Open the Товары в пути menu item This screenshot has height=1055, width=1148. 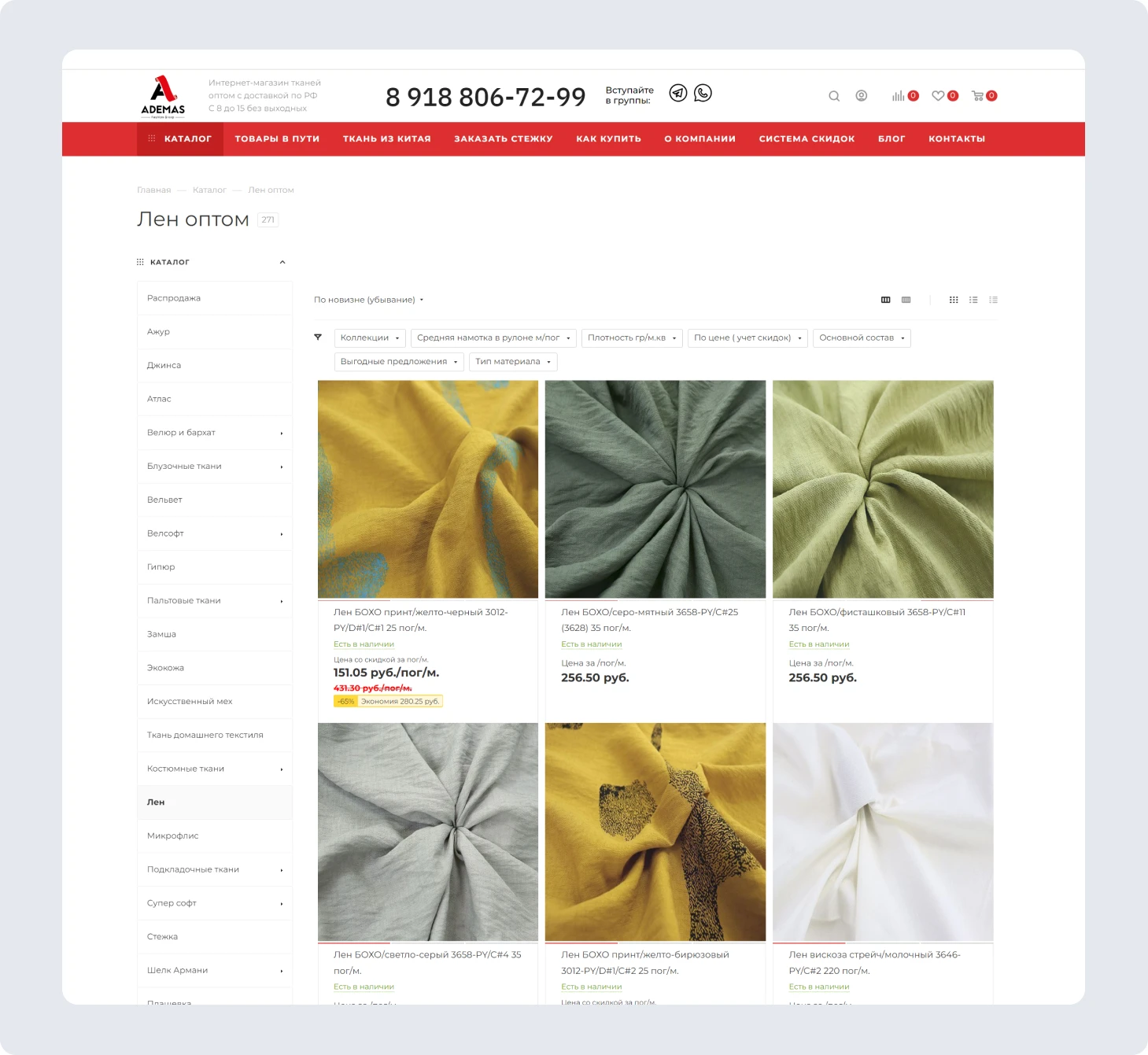pos(277,138)
